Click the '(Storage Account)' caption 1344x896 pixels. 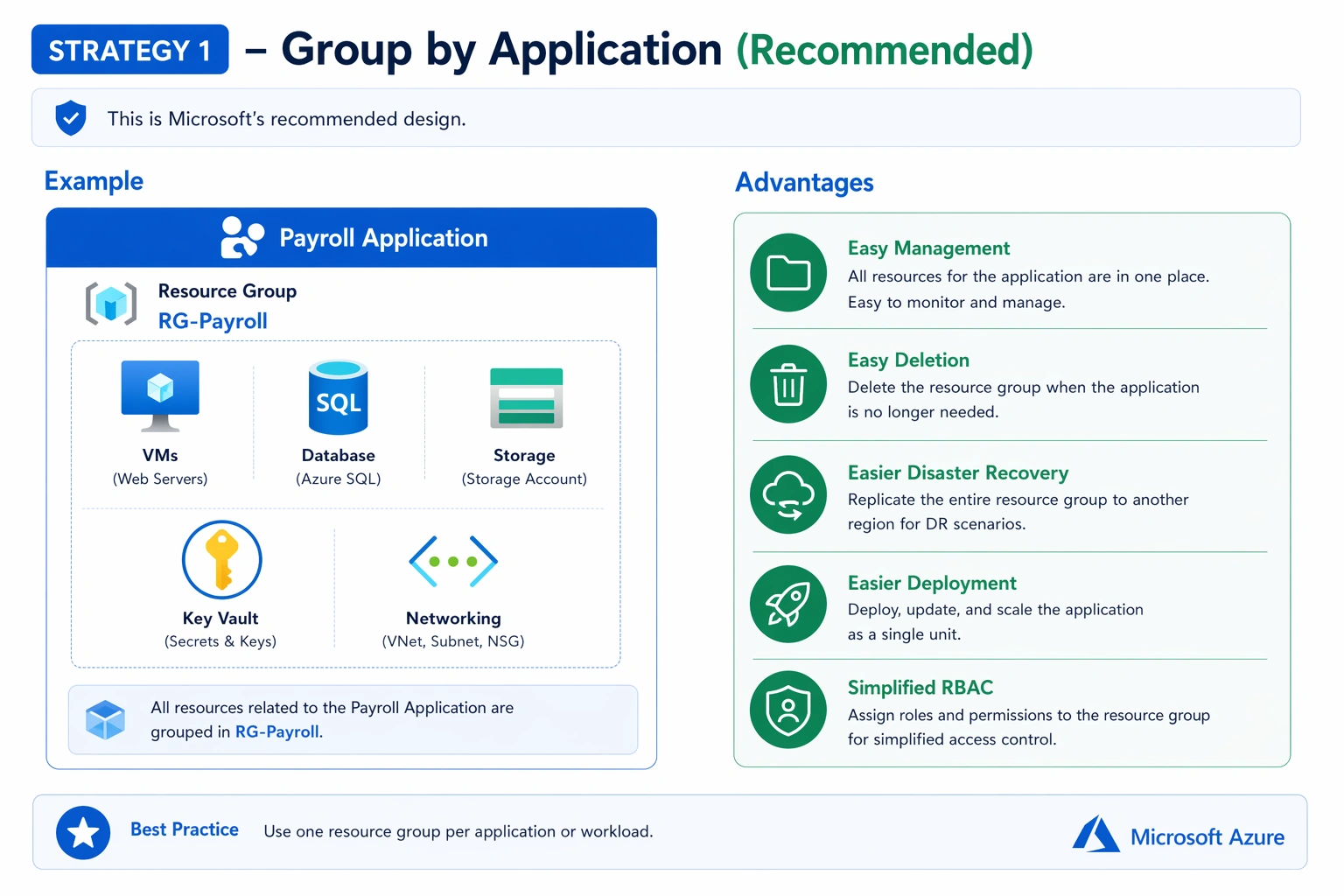[524, 479]
